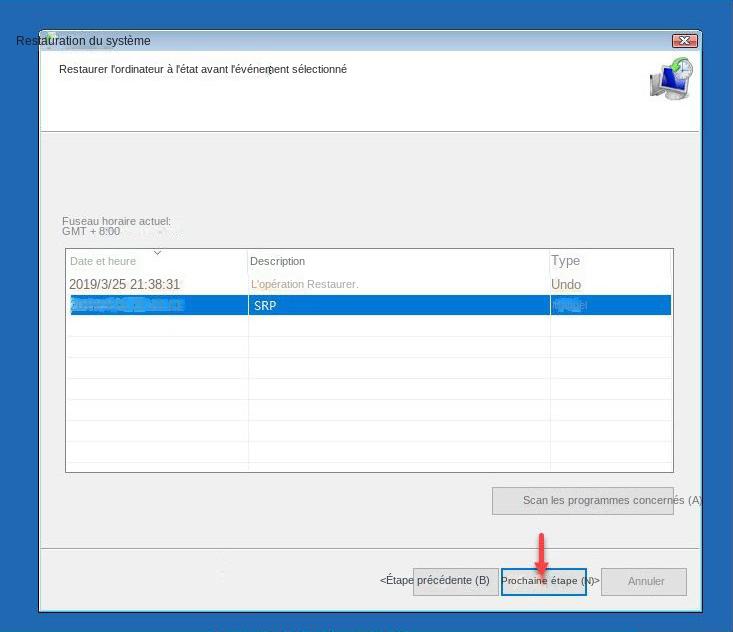Click the blurred date cell of SRP row
This screenshot has height=632, width=733.
click(126, 305)
